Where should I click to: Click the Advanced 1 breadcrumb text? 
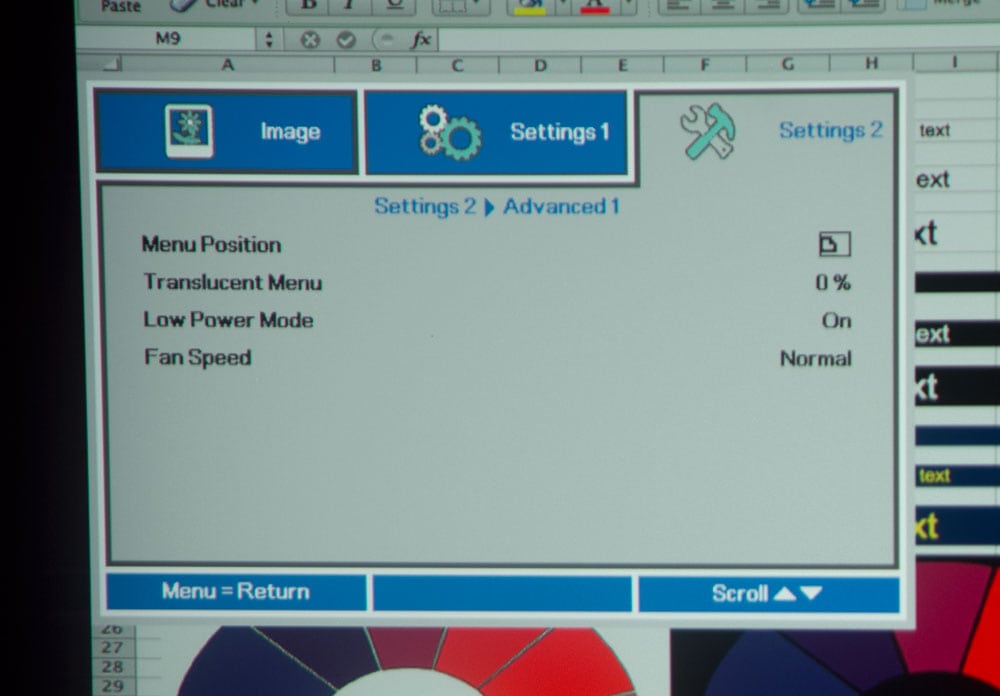(561, 207)
